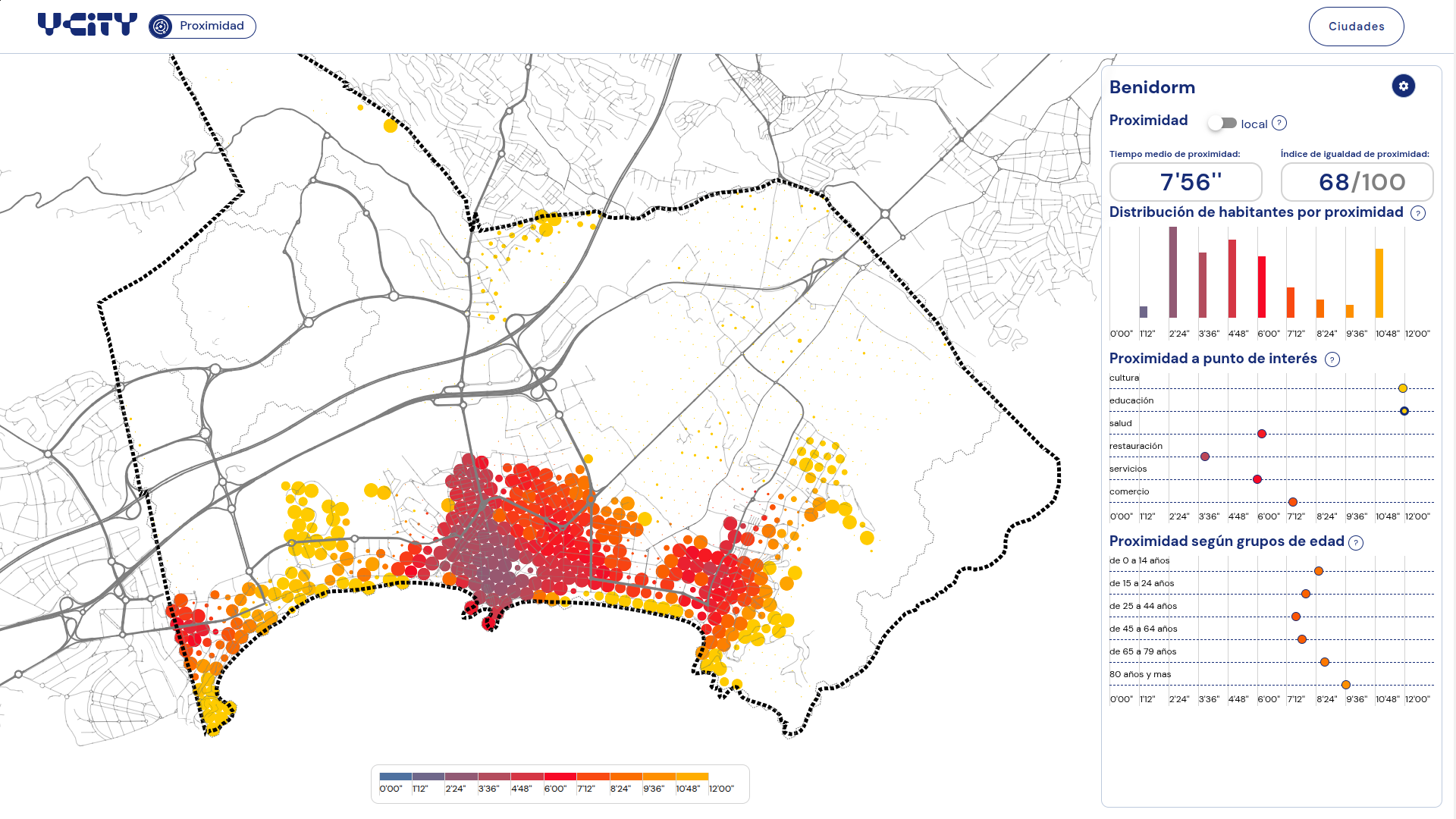Open the Ciudades menu button
Image resolution: width=1456 pixels, height=819 pixels.
click(x=1356, y=27)
